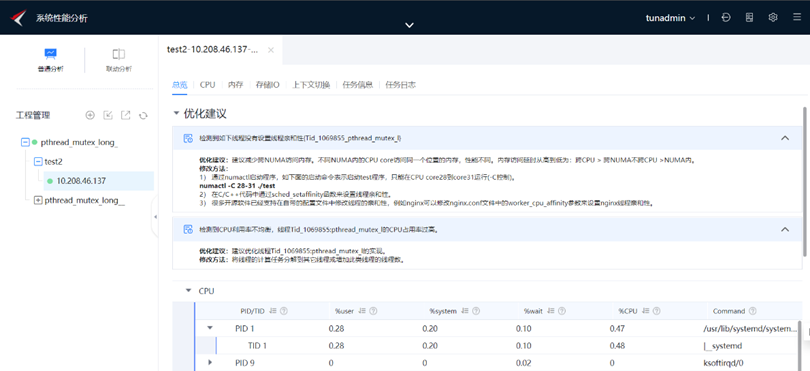Show help for %wait column
Image resolution: width=810 pixels, height=371 pixels.
click(562, 311)
